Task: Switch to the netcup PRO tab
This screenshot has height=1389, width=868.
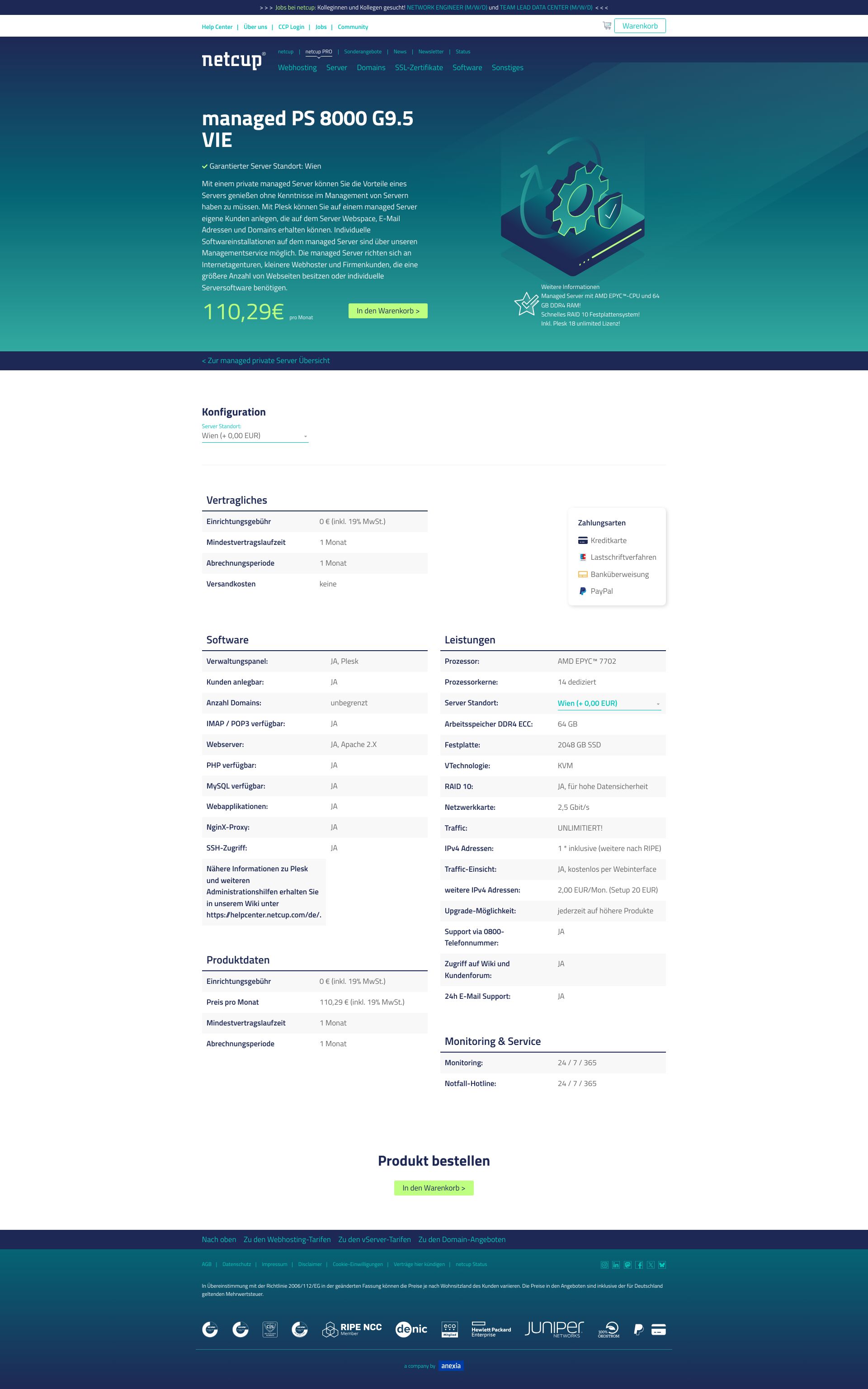Action: [x=319, y=52]
